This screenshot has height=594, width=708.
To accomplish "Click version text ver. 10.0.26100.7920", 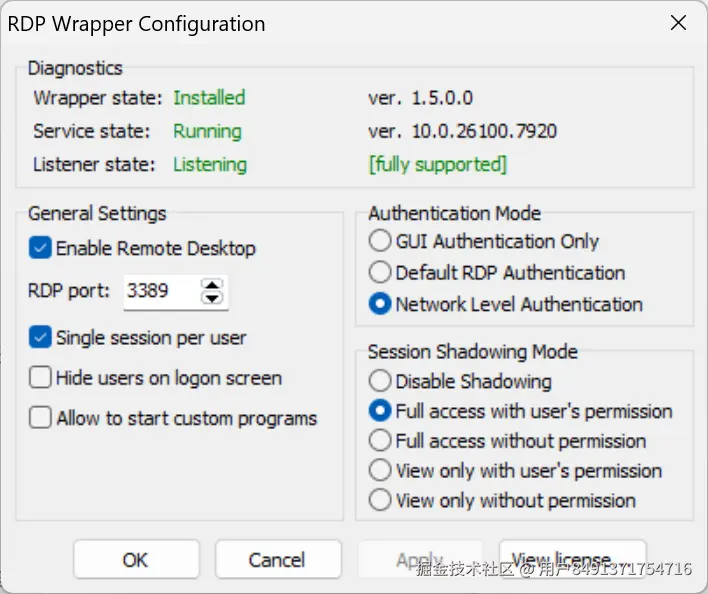I will (463, 131).
